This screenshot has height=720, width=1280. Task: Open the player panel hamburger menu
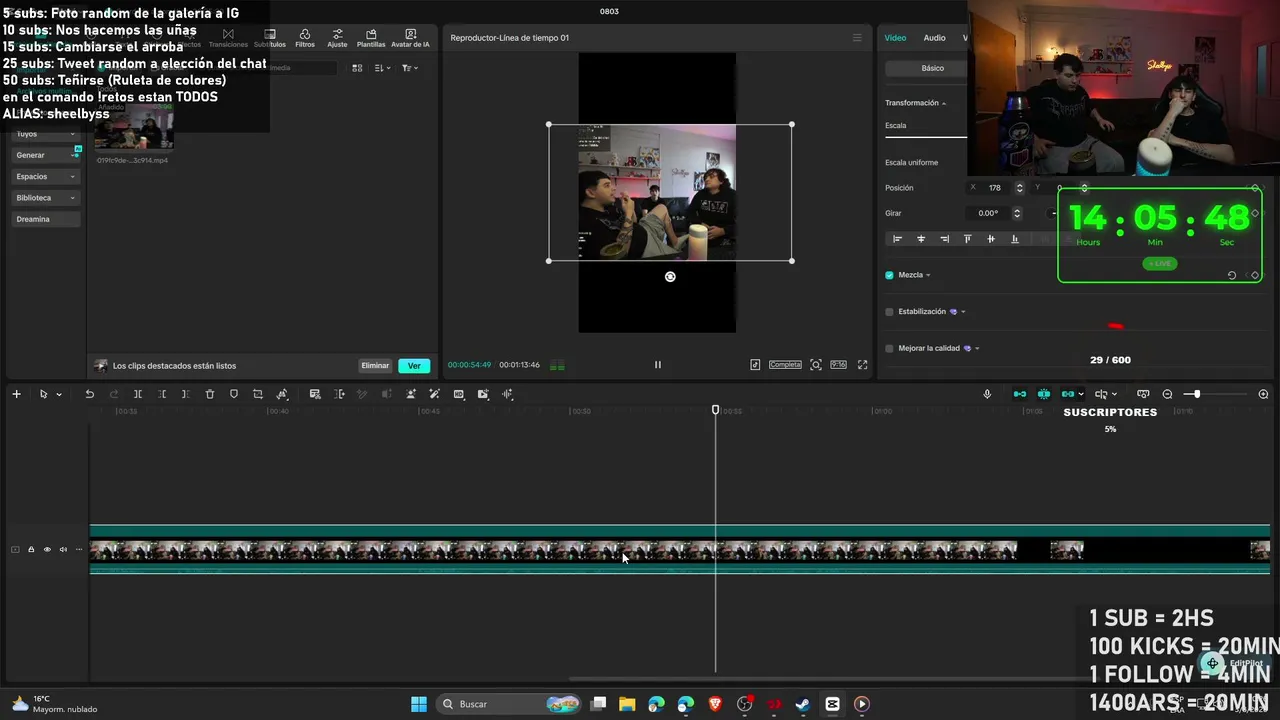856,38
